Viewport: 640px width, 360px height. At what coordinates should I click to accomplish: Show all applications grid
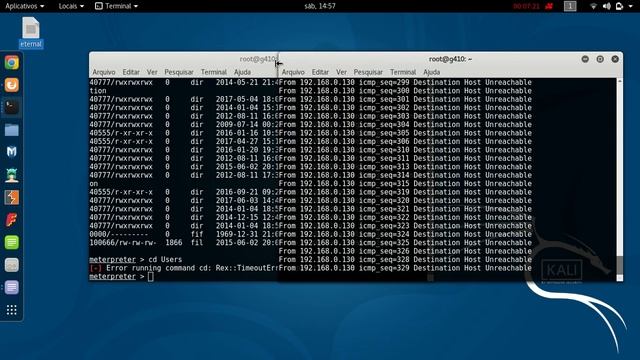[11, 310]
